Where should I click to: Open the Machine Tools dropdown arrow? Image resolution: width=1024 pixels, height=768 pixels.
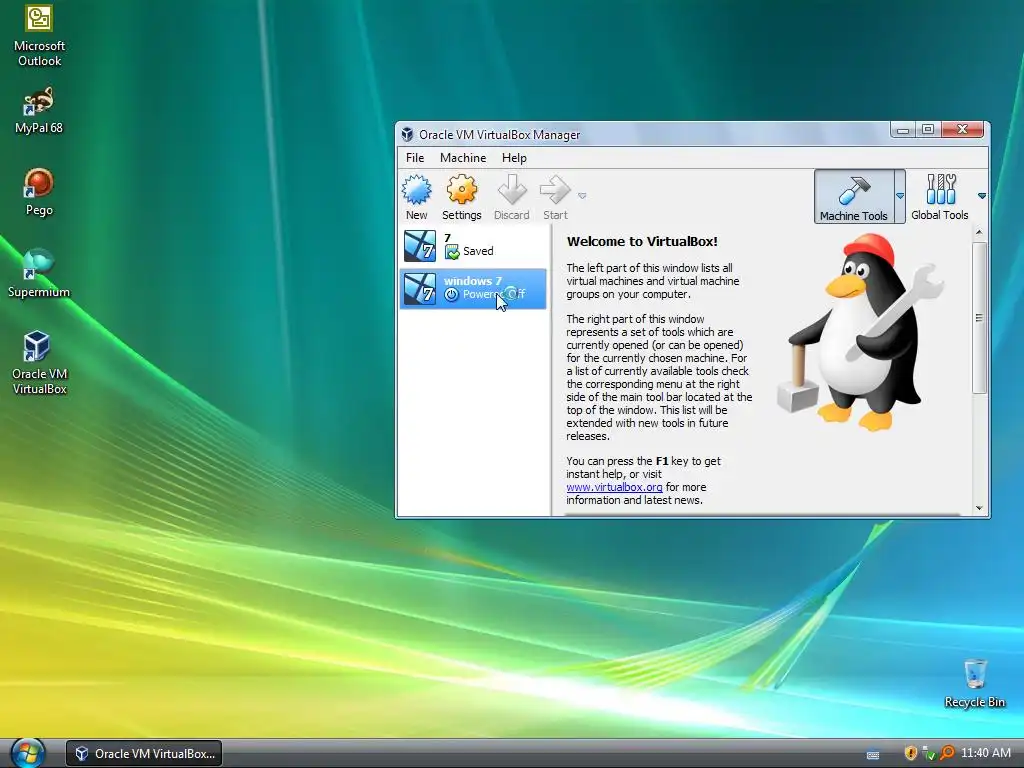pos(900,196)
